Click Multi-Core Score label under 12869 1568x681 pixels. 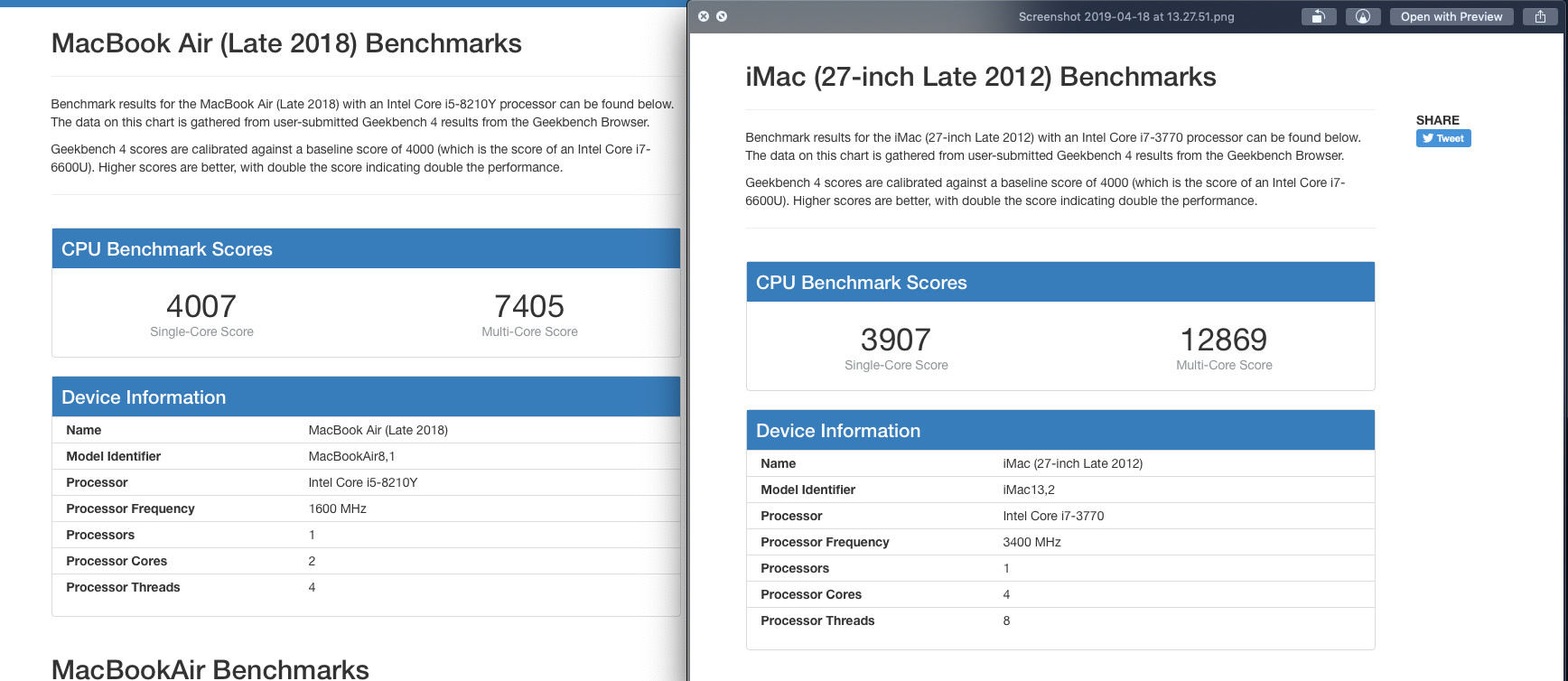click(x=1224, y=365)
